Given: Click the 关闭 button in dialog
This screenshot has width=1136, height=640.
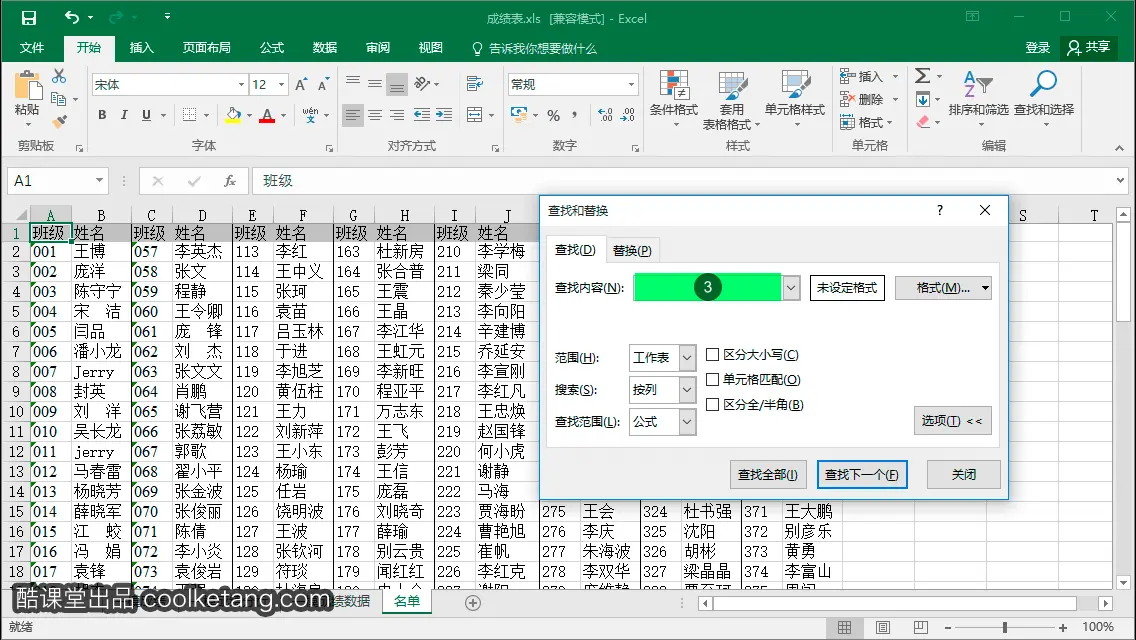Looking at the screenshot, I should point(964,475).
